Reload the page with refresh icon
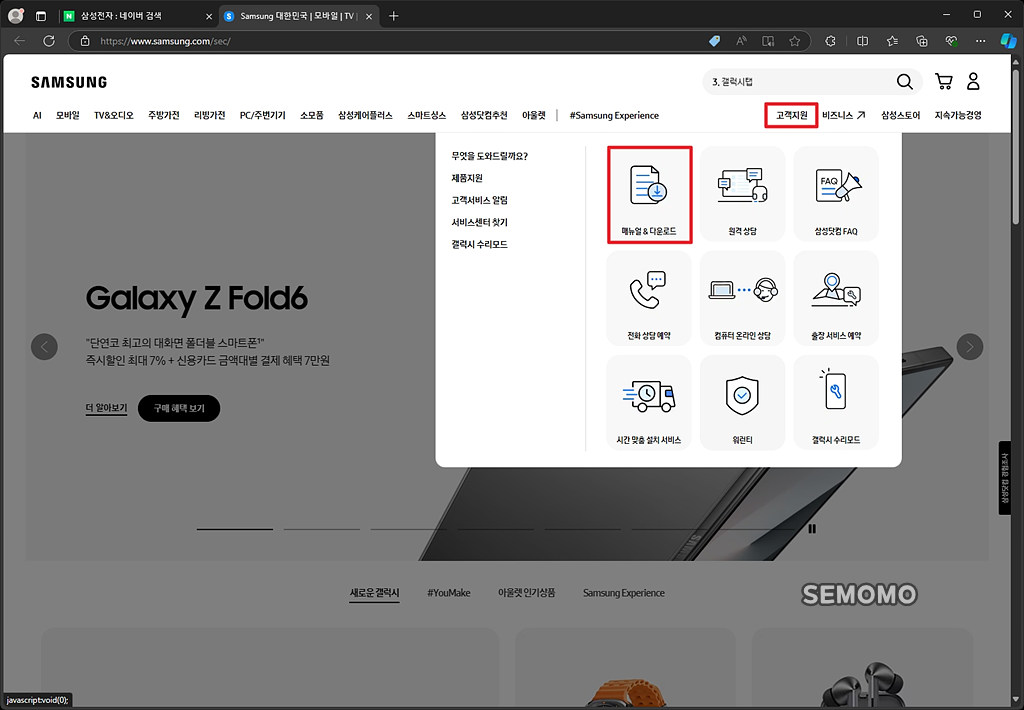This screenshot has height=710, width=1024. 49,40
